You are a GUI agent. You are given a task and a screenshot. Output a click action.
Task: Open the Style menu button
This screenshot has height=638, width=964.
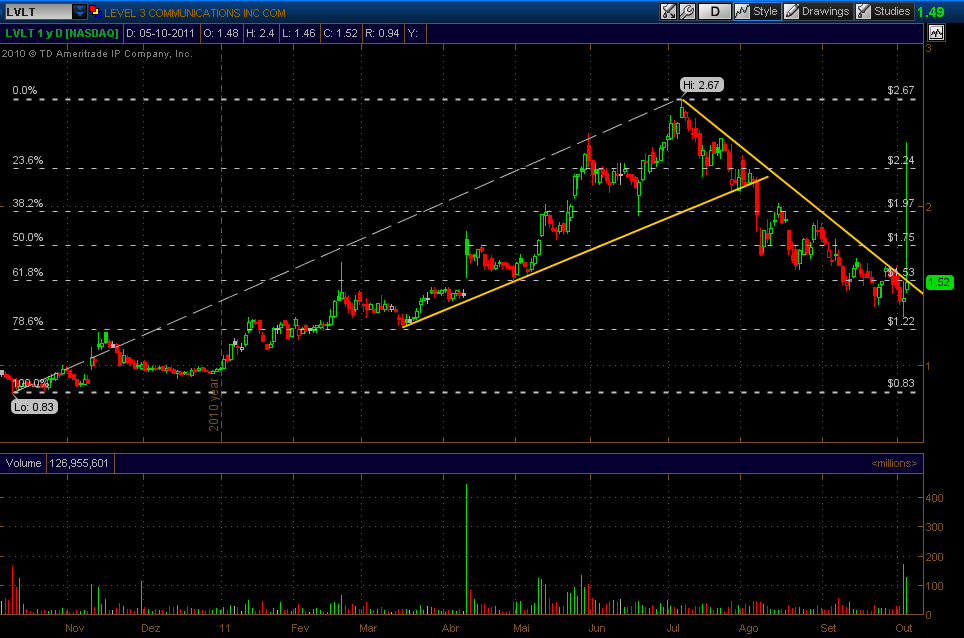[757, 12]
